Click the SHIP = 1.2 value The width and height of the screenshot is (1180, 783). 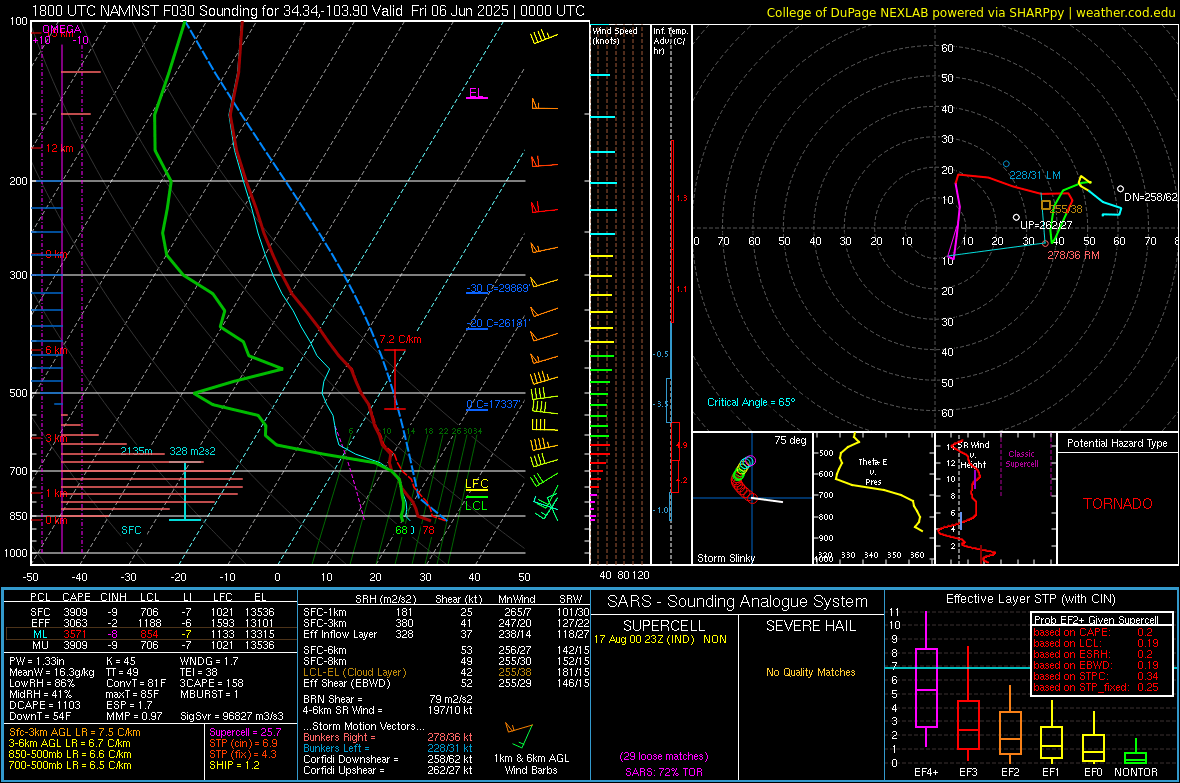[234, 765]
